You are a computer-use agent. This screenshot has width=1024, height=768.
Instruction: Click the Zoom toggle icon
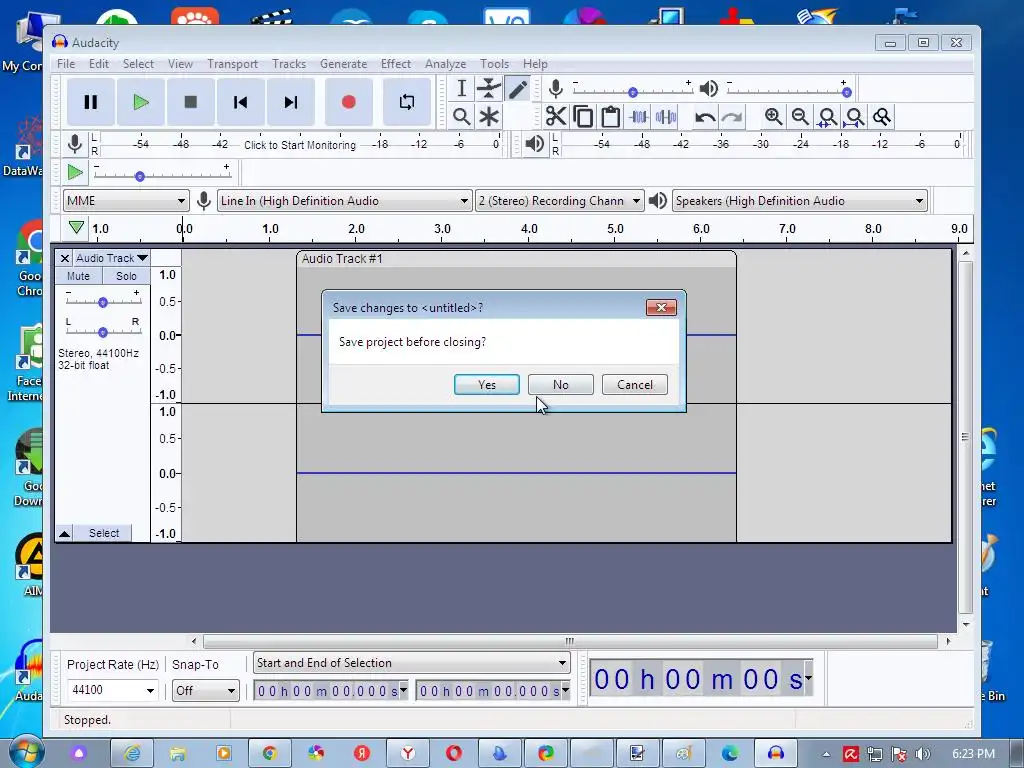(x=882, y=117)
